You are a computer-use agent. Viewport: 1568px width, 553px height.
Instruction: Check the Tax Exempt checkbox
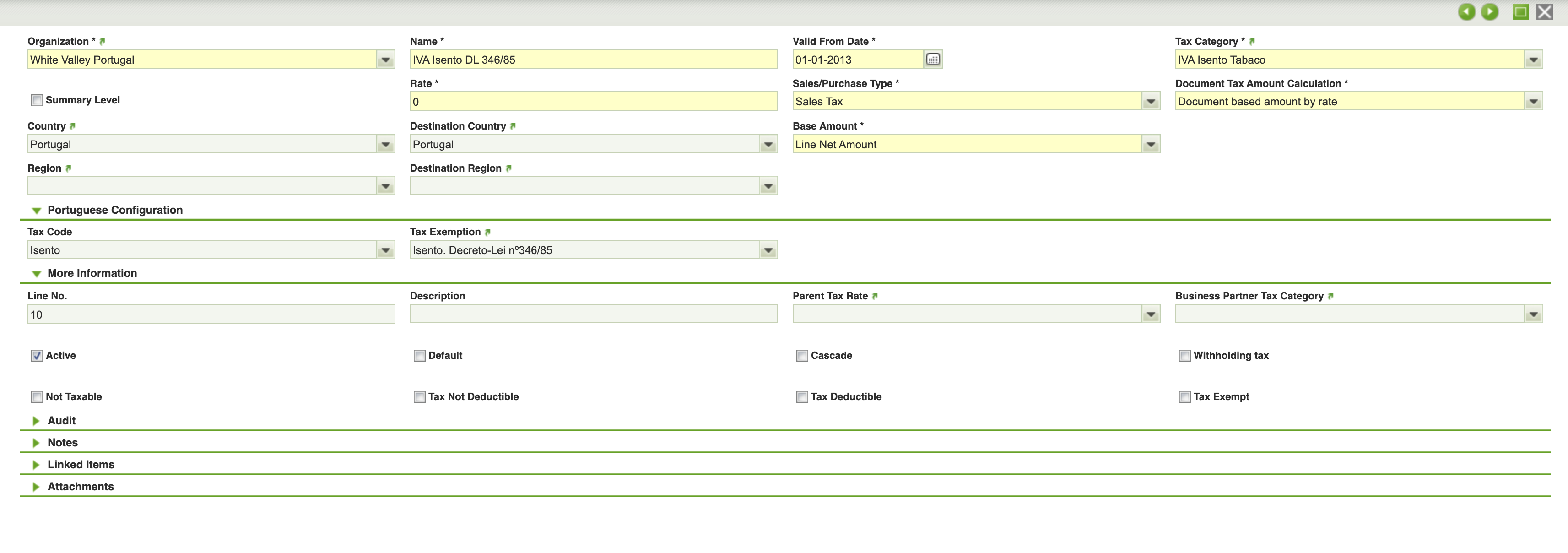click(1184, 397)
